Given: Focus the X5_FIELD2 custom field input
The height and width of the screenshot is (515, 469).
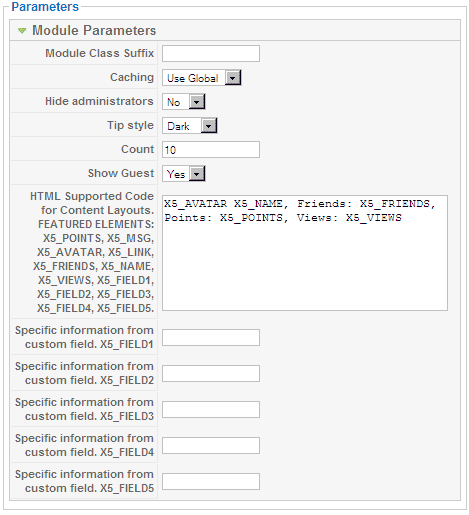Looking at the screenshot, I should coord(211,374).
